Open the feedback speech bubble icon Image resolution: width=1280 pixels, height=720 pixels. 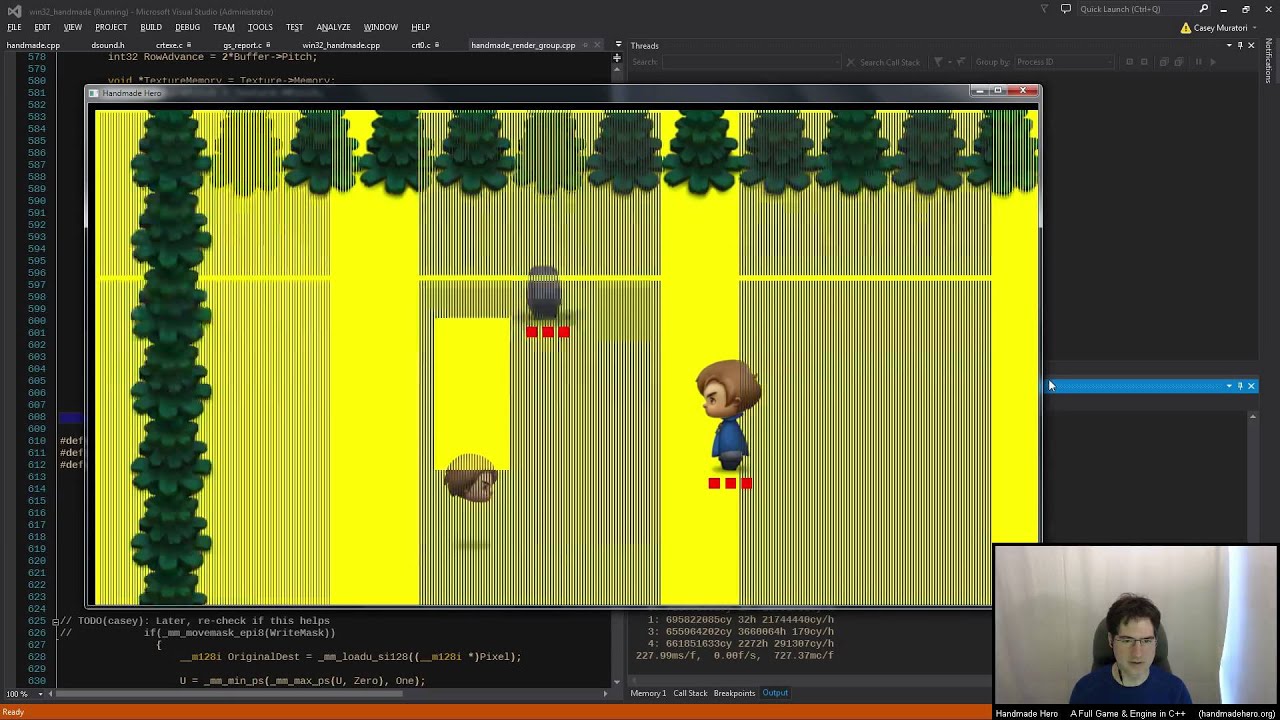click(x=1066, y=9)
